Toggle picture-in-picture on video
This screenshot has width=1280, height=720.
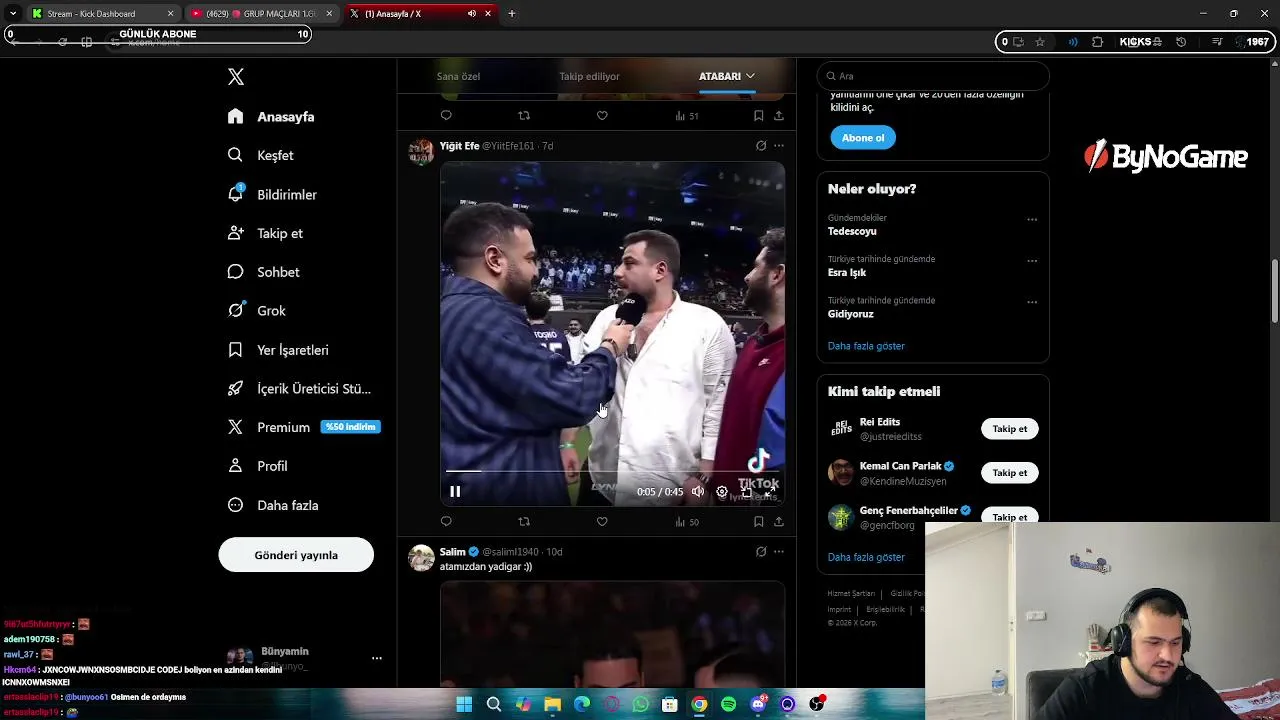746,492
